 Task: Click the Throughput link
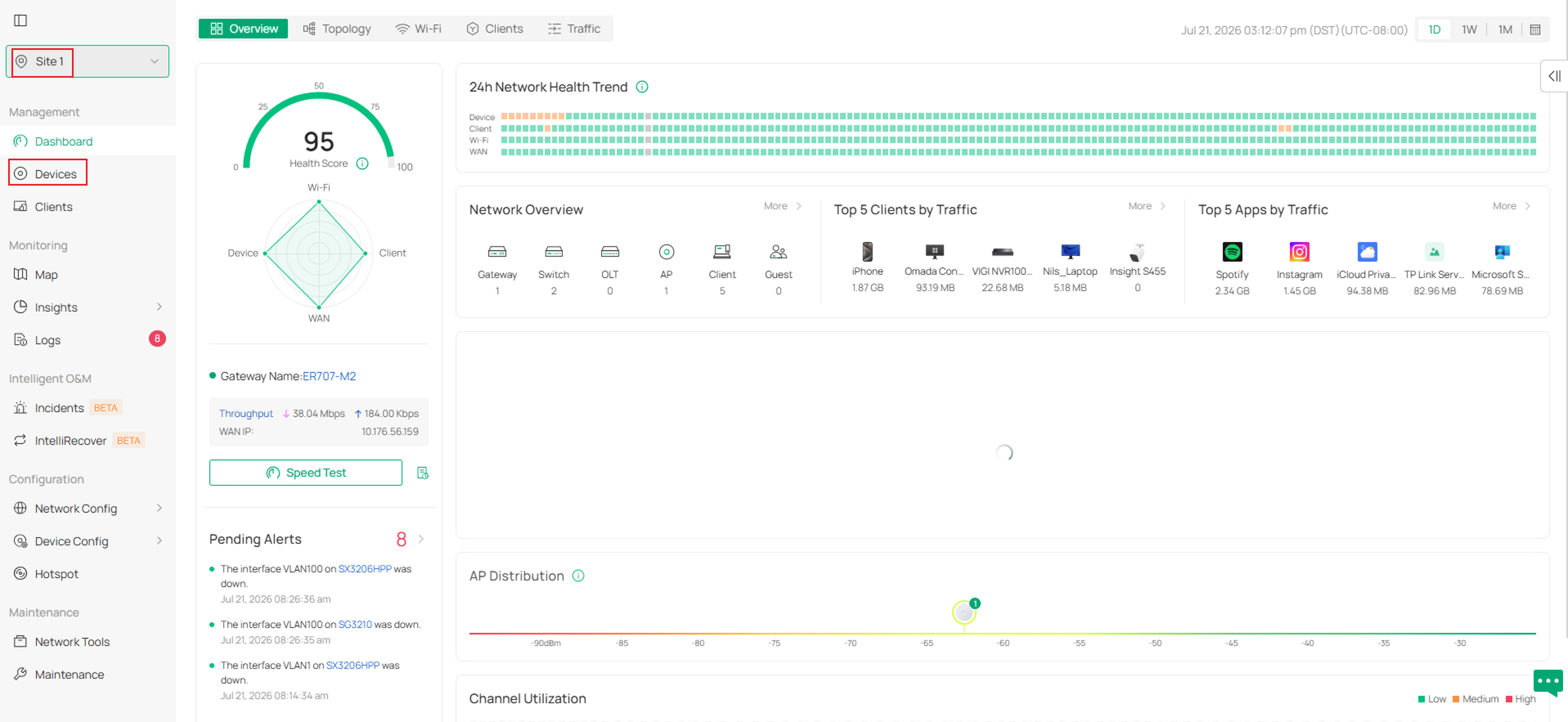click(x=246, y=413)
